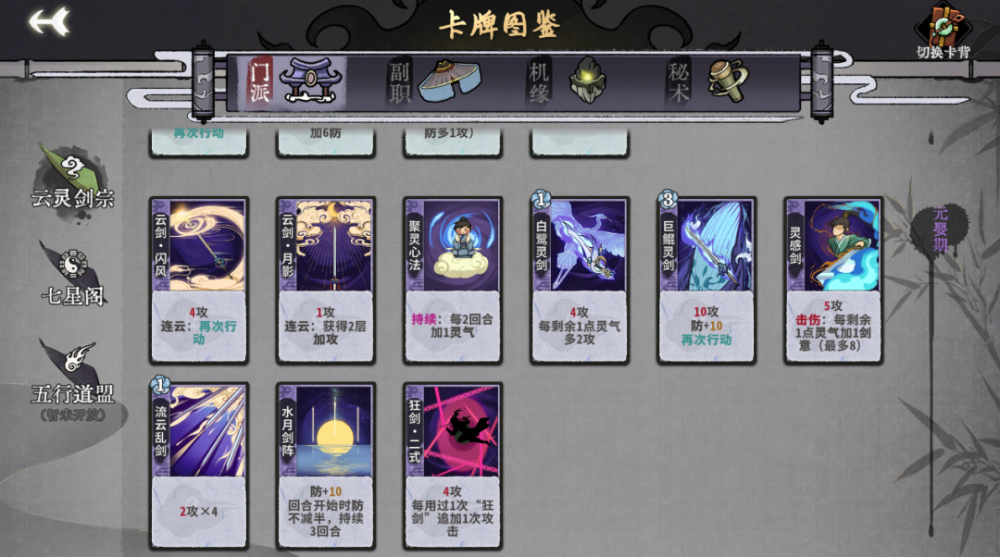Select the 元婴期 stage marker

click(x=940, y=230)
